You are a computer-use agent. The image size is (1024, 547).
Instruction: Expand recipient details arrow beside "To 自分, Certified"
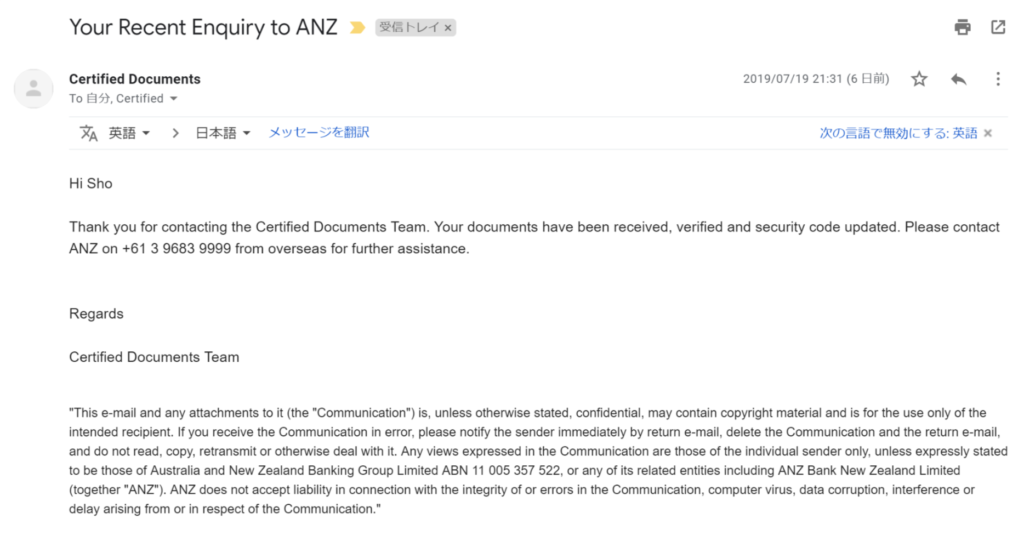click(174, 99)
